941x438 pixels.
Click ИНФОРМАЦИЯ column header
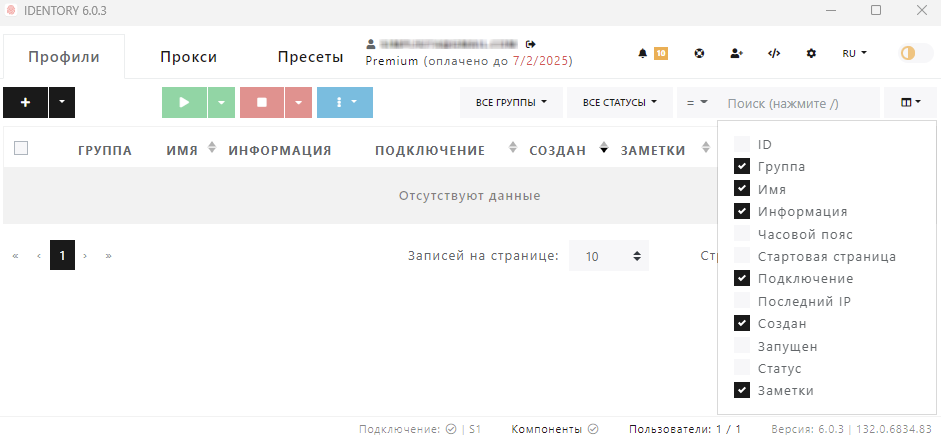pyautogui.click(x=280, y=151)
